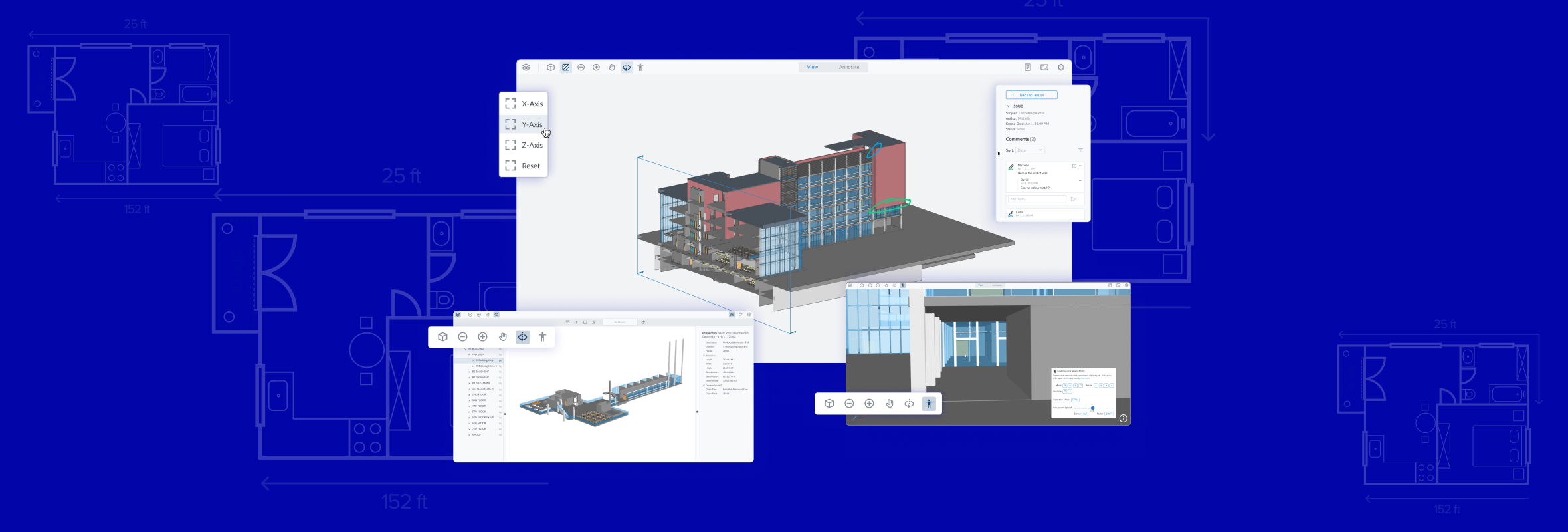Toggle visibility eye for 1ST FLOOR - ARCH
The width and height of the screenshot is (1568, 532).
tap(500, 389)
